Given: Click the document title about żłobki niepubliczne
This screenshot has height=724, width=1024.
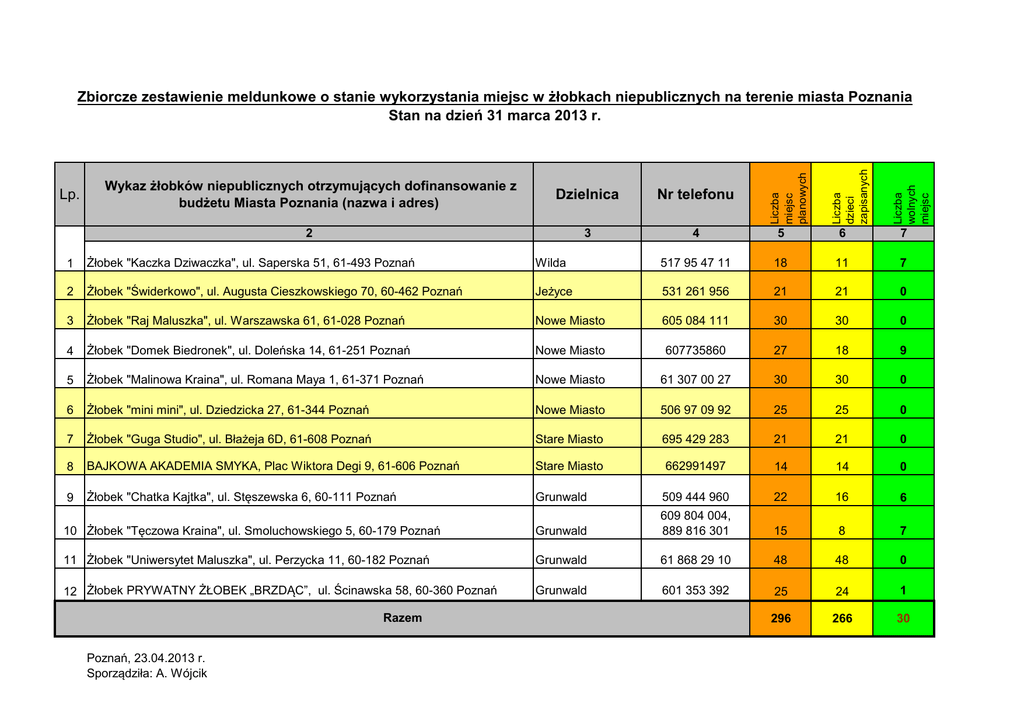Looking at the screenshot, I should 495,97.
